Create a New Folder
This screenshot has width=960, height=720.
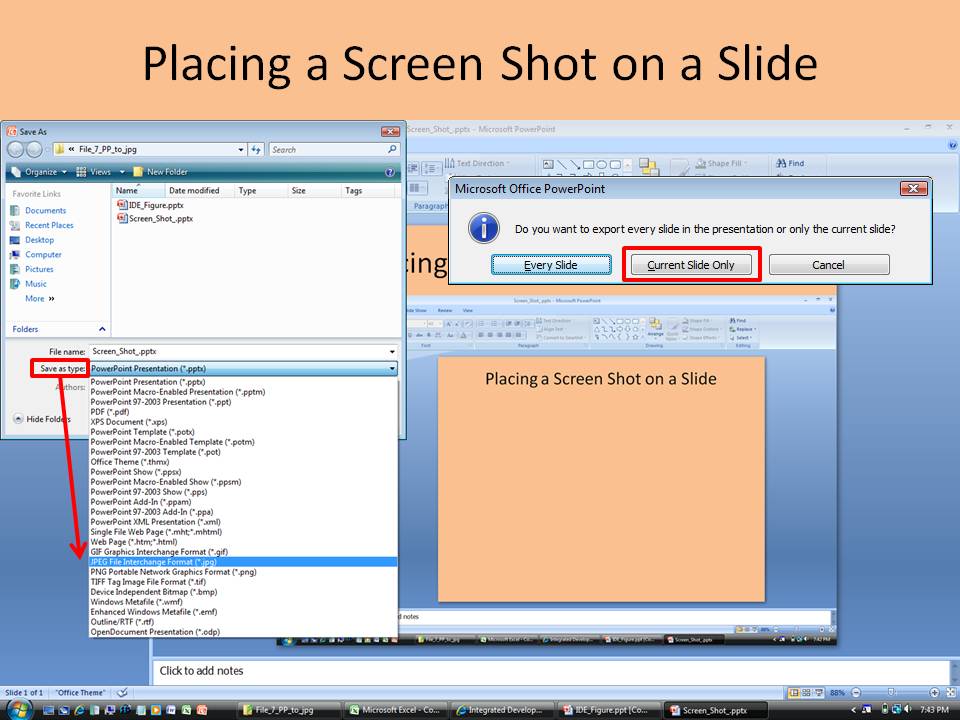click(160, 172)
